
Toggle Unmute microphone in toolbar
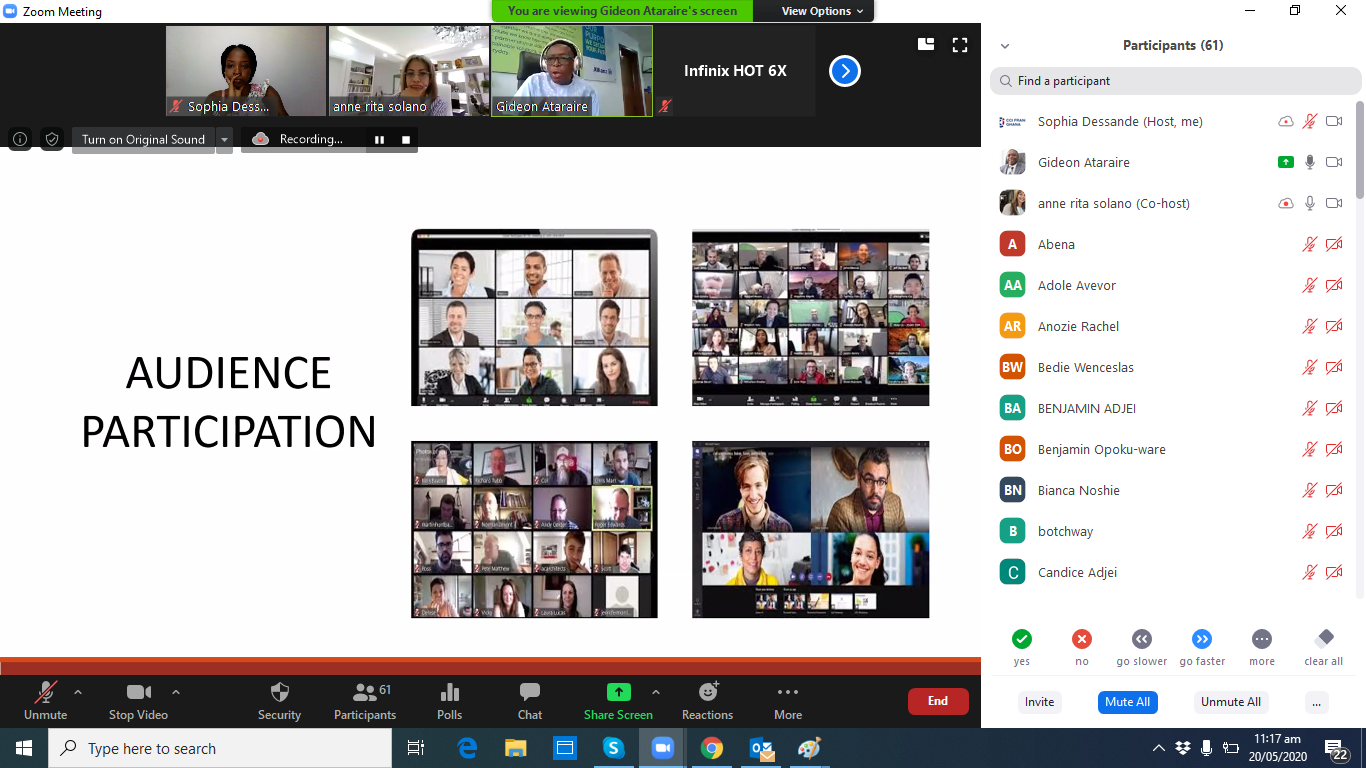point(46,692)
